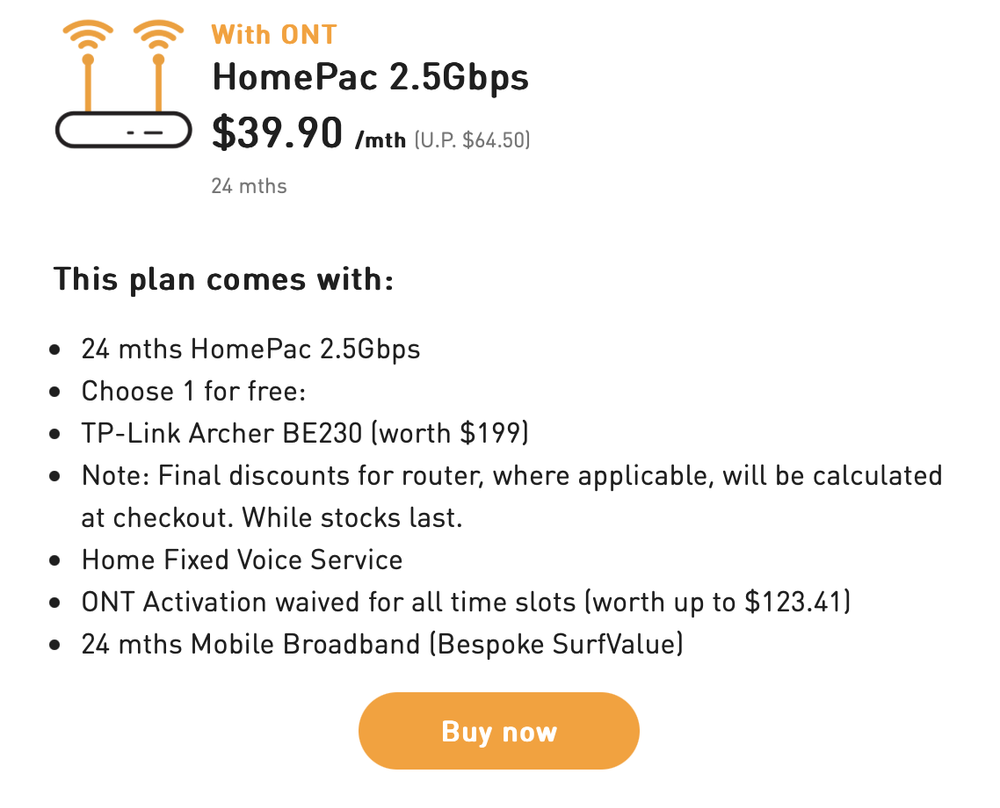Image resolution: width=1000 pixels, height=808 pixels.
Task: Click the With ONT label
Action: coord(274,34)
